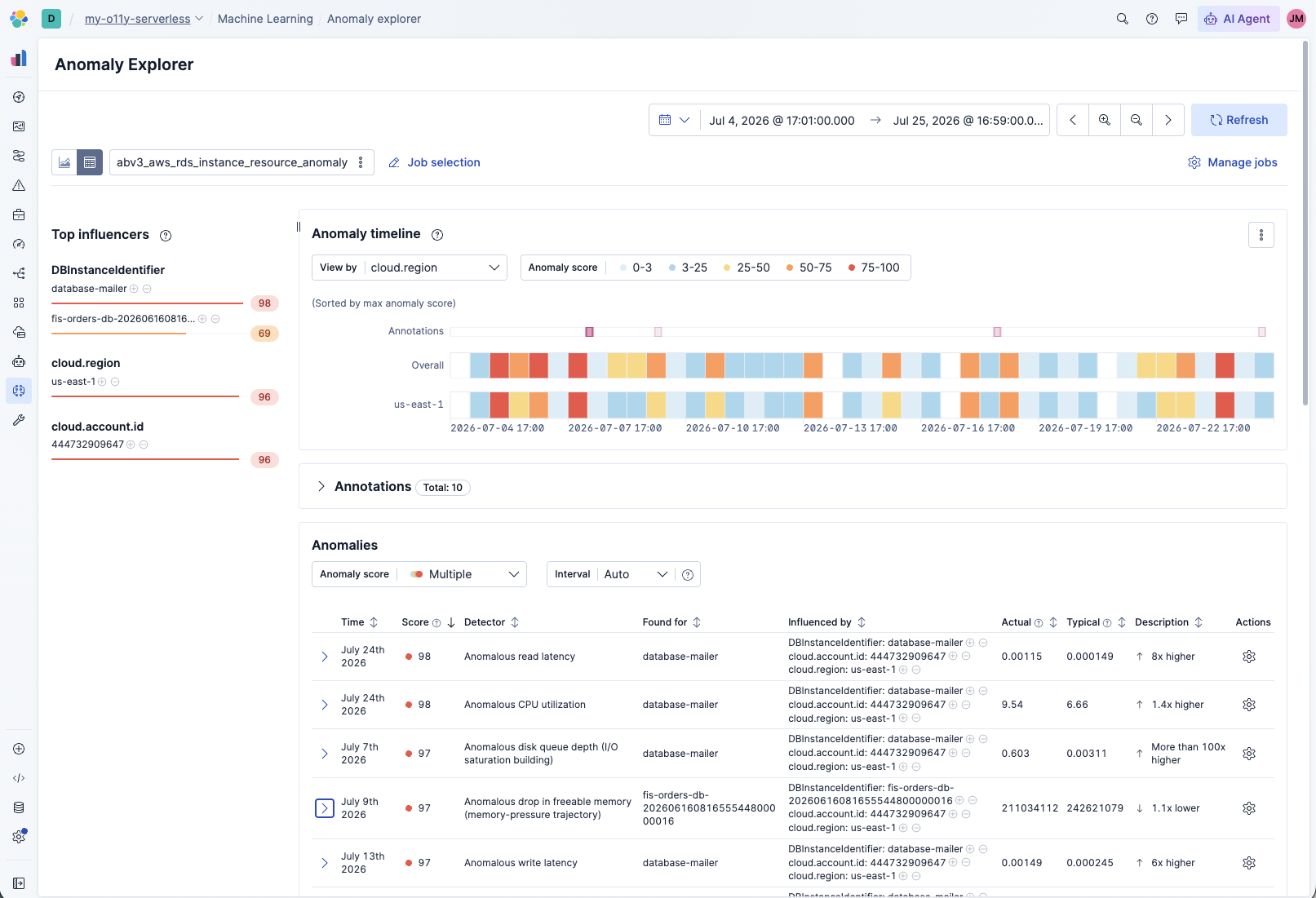Switch to the chart view toggle
Image resolution: width=1316 pixels, height=898 pixels.
pyautogui.click(x=64, y=162)
